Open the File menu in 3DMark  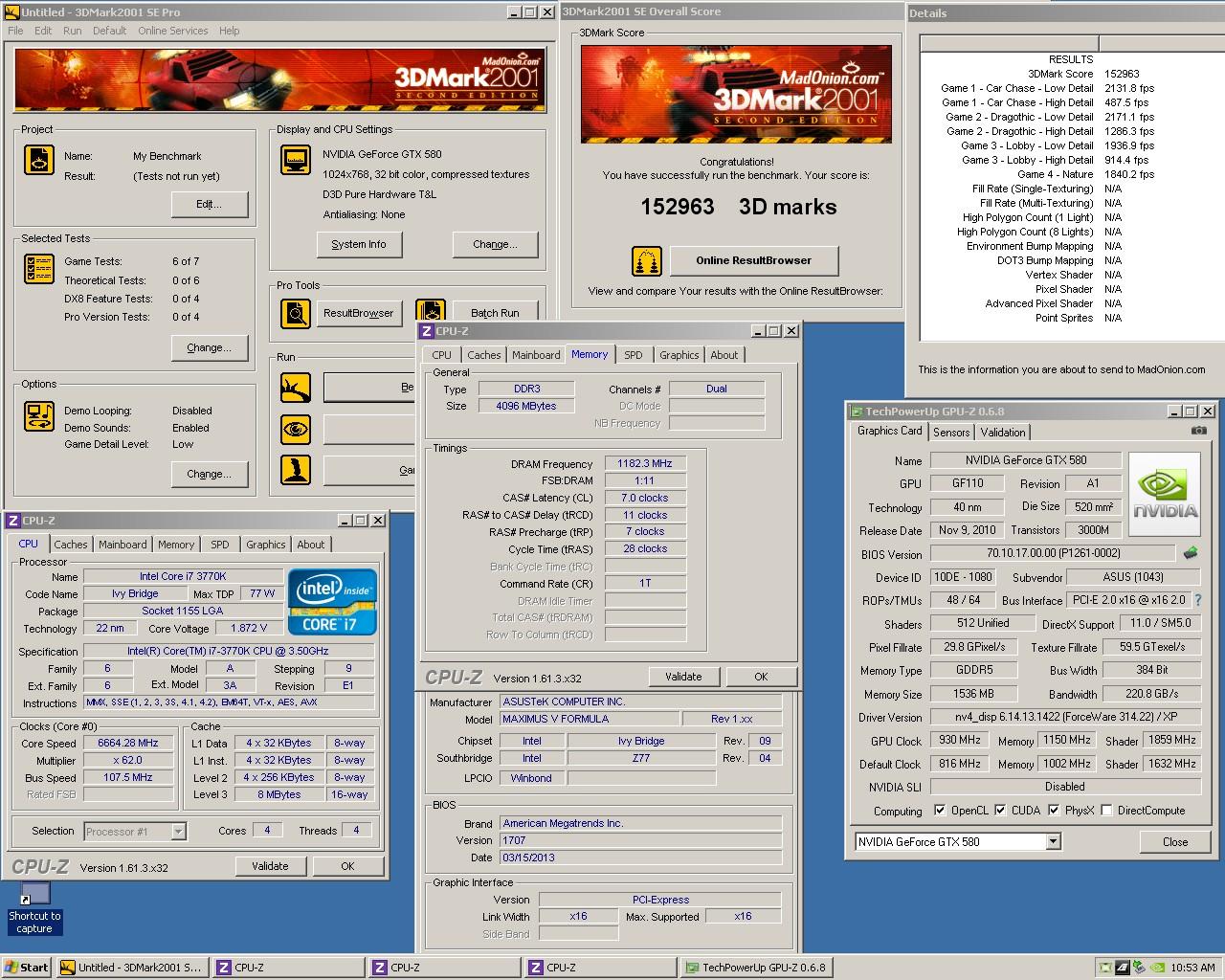(15, 31)
